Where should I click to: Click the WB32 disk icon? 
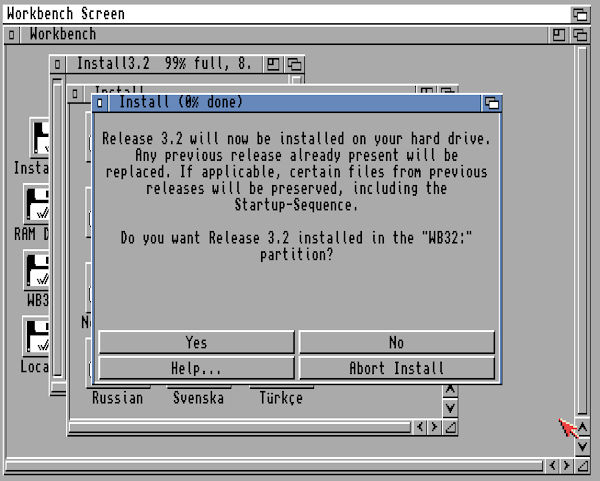(38, 272)
